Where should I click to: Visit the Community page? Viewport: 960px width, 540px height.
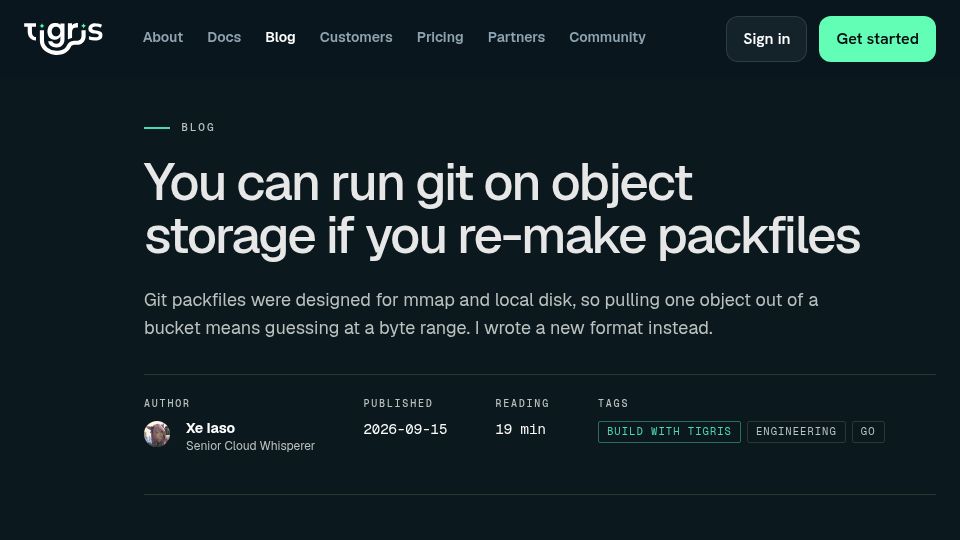tap(607, 37)
